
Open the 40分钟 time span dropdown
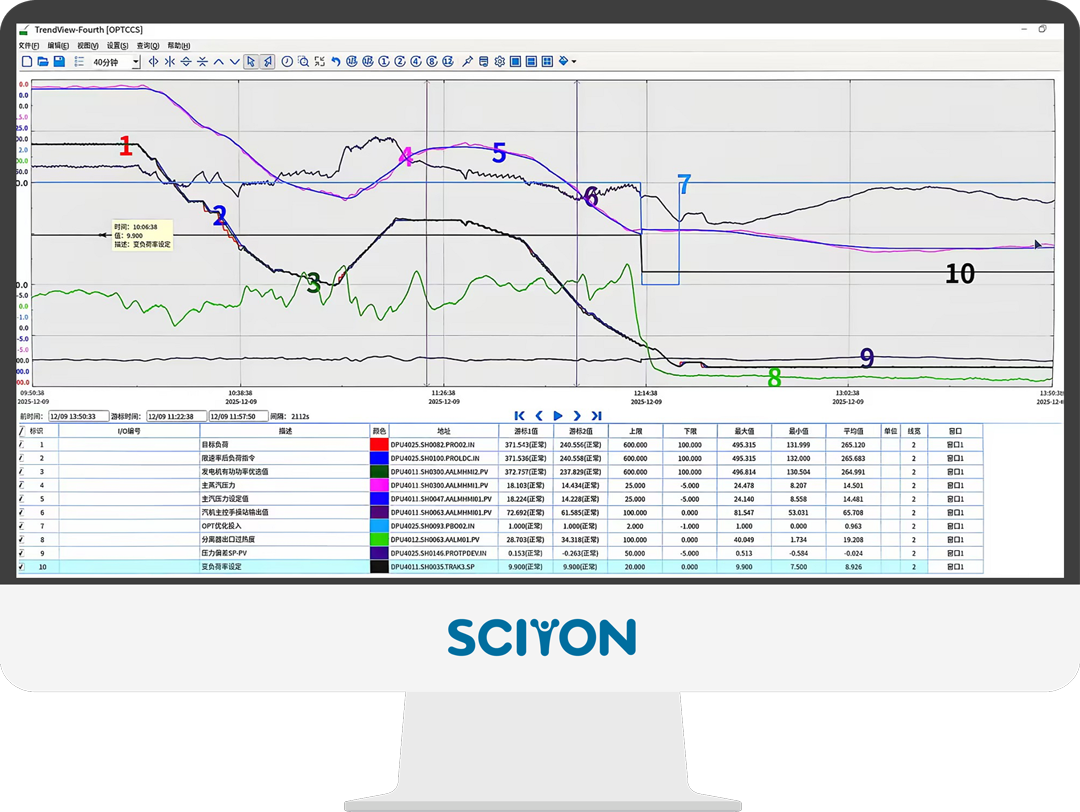[x=136, y=62]
